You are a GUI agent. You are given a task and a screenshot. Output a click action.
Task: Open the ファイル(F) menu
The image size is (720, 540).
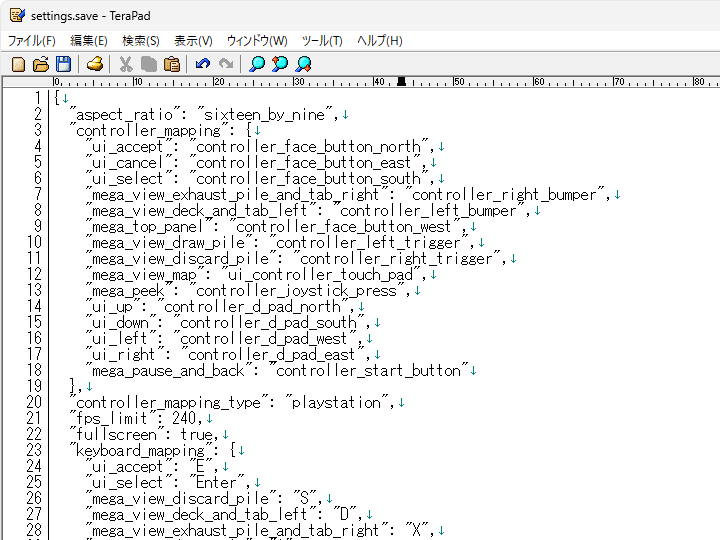point(32,41)
